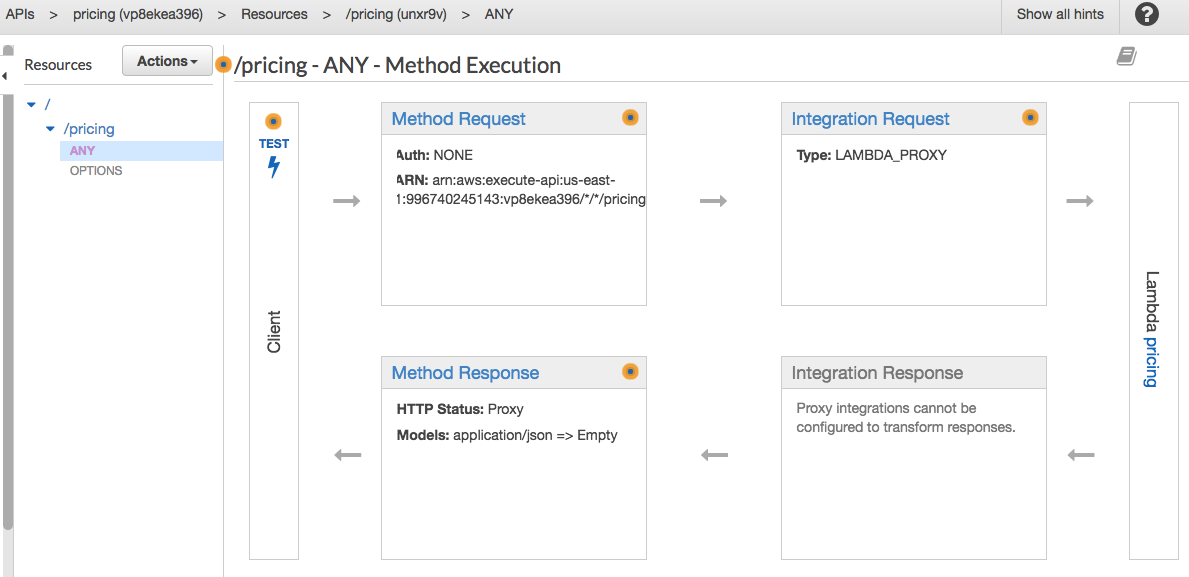
Task: Click the orange status dot on Integration Request
Action: click(x=1030, y=117)
